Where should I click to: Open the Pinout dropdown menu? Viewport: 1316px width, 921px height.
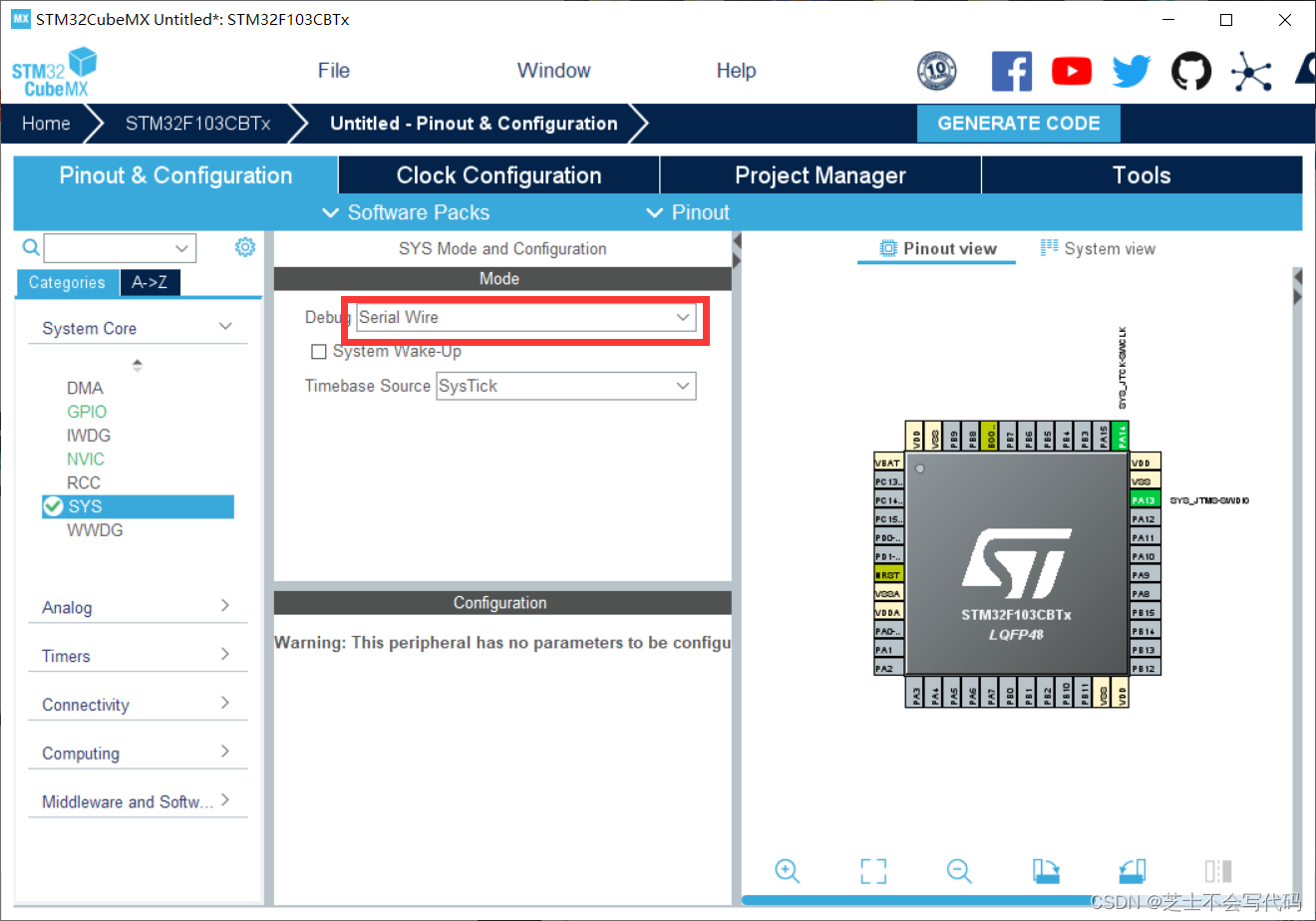pos(688,212)
